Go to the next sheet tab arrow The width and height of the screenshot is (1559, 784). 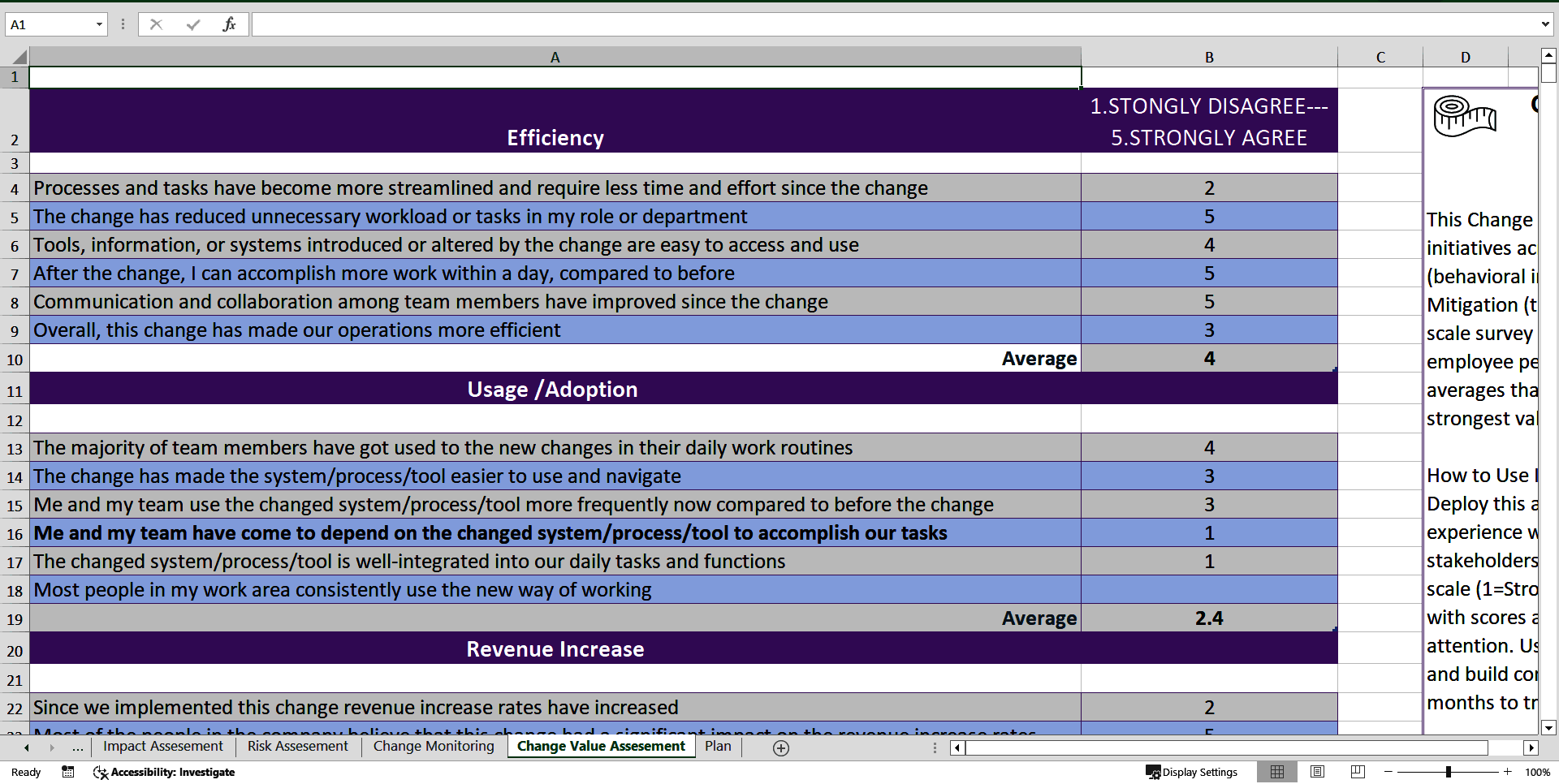(52, 747)
